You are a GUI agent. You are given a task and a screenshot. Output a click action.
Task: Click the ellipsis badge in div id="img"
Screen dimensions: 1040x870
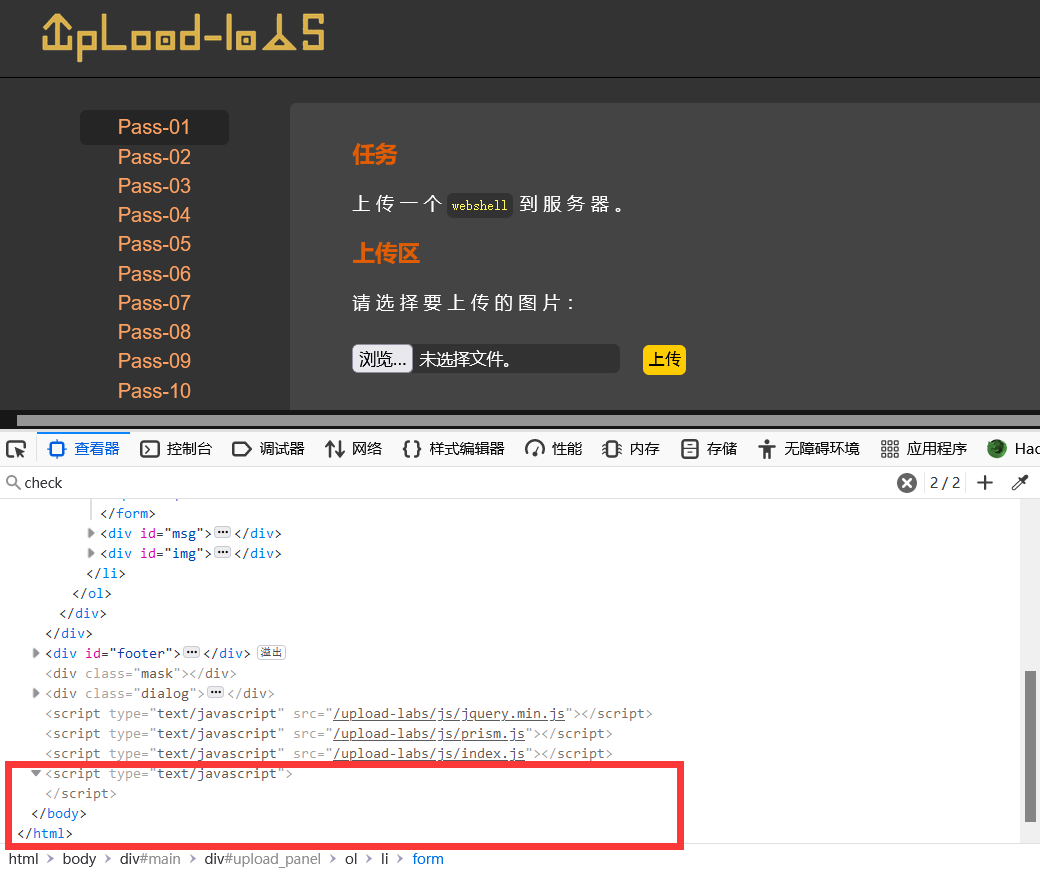click(223, 552)
